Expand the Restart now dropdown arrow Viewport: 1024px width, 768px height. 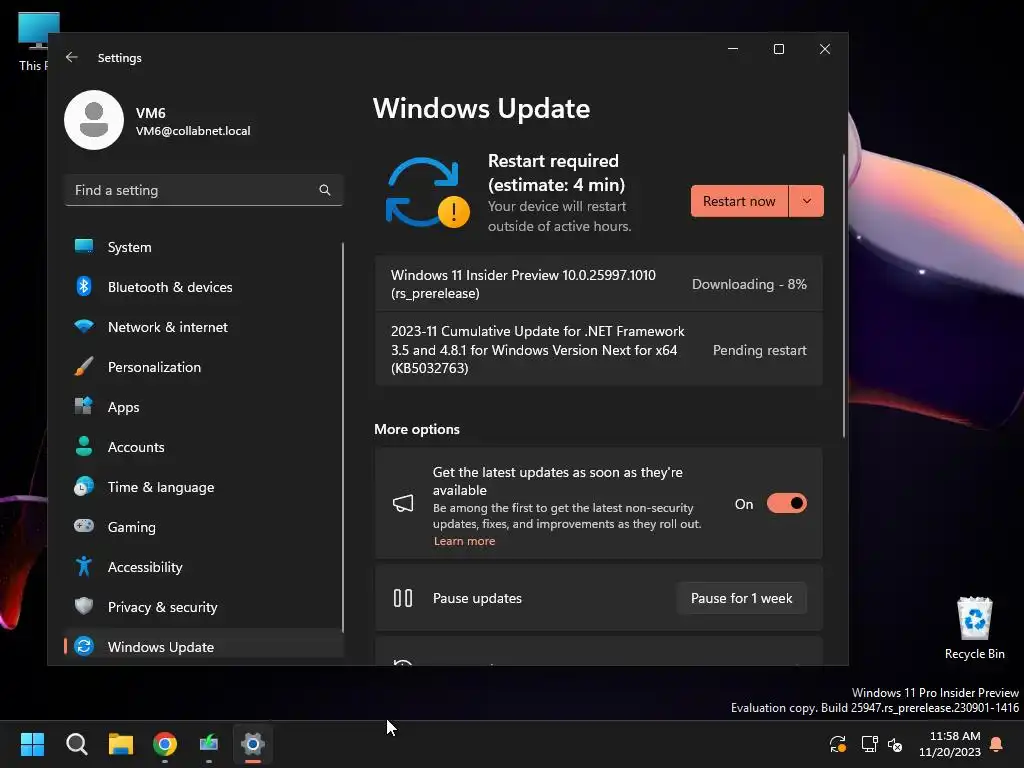pyautogui.click(x=807, y=201)
